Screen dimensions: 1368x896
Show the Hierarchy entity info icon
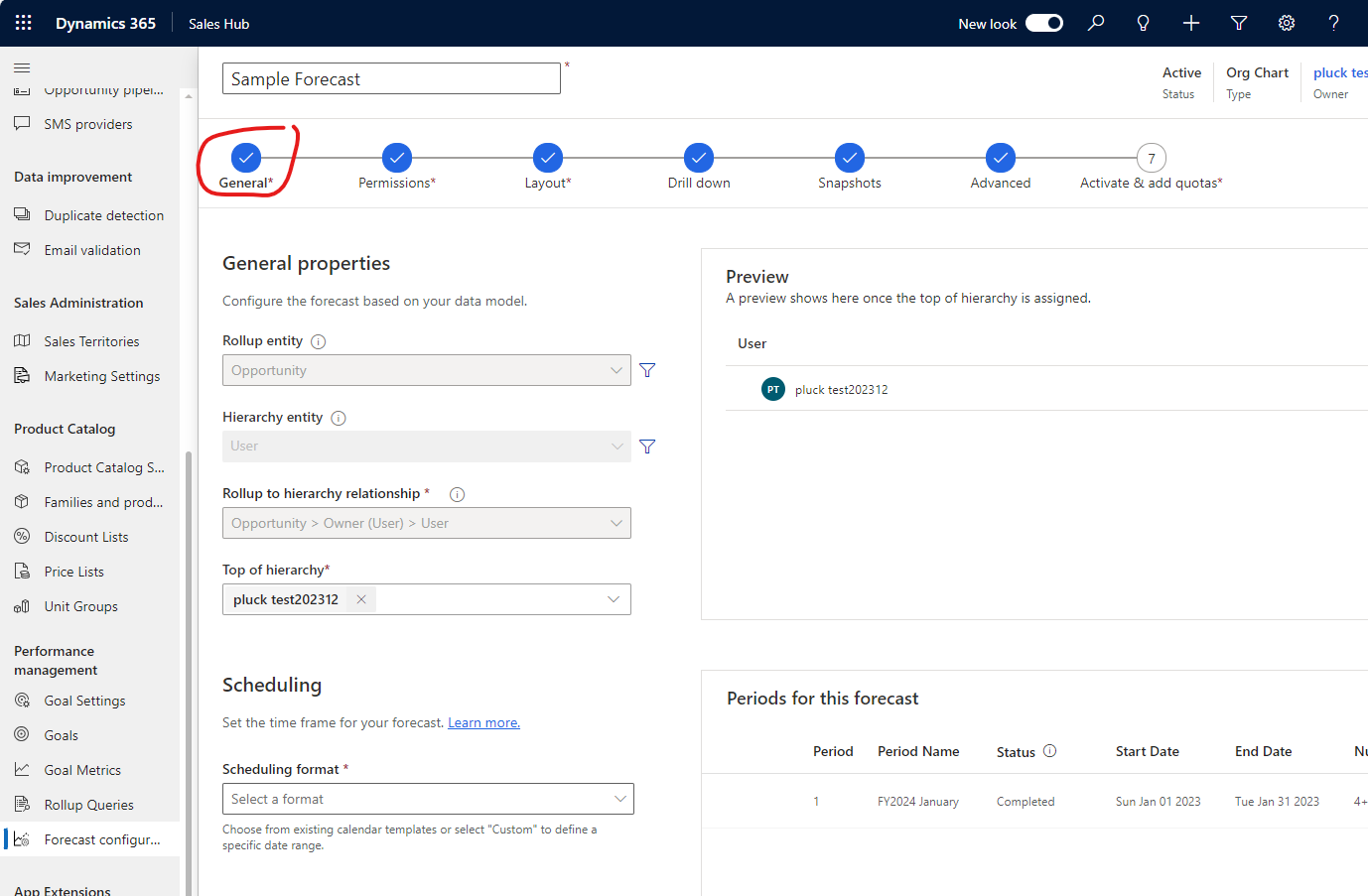(339, 418)
